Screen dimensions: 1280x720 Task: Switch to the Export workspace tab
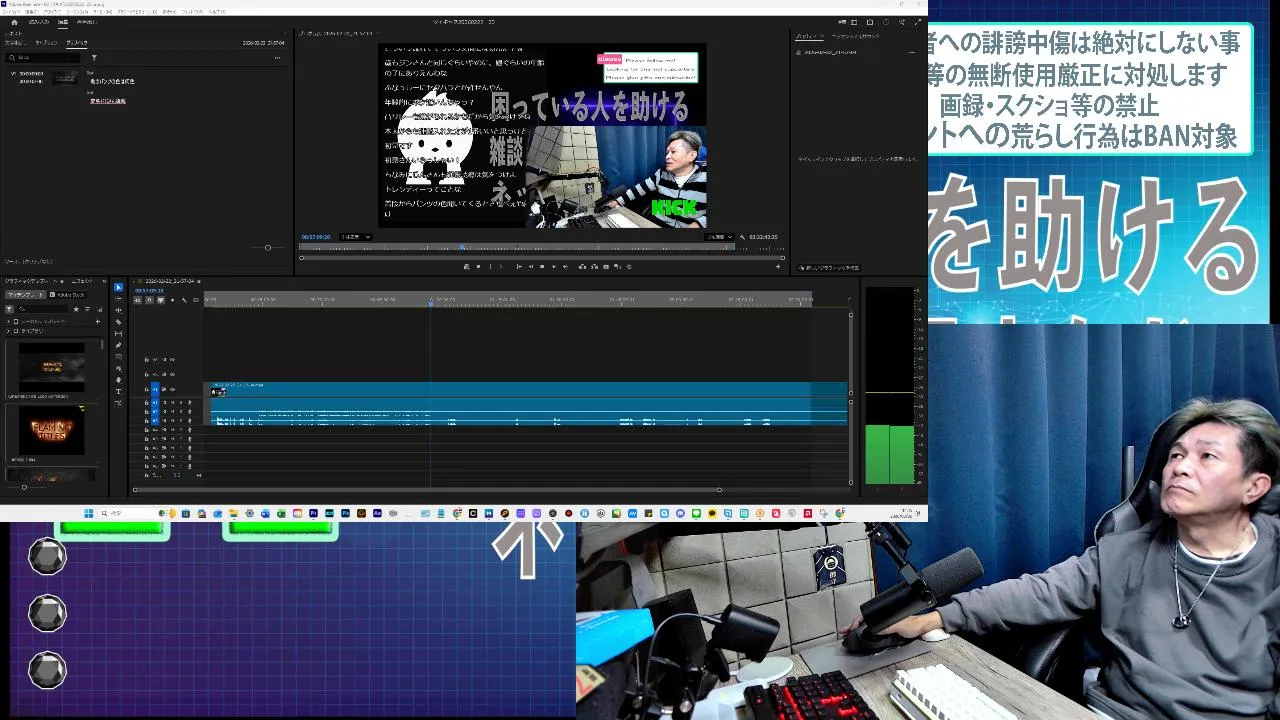click(x=87, y=22)
